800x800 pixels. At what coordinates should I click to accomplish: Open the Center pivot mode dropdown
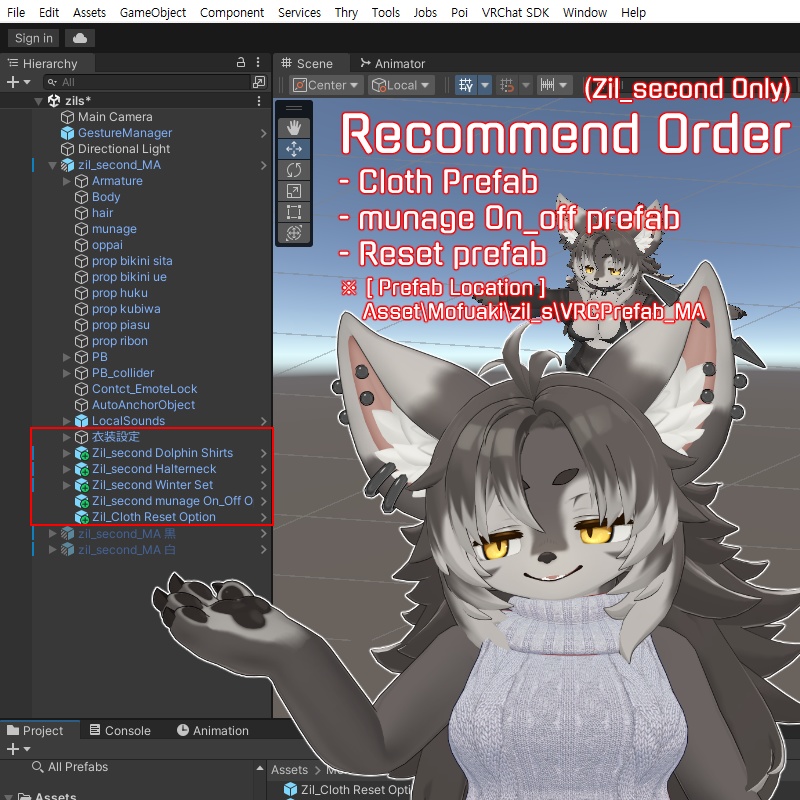pyautogui.click(x=327, y=85)
